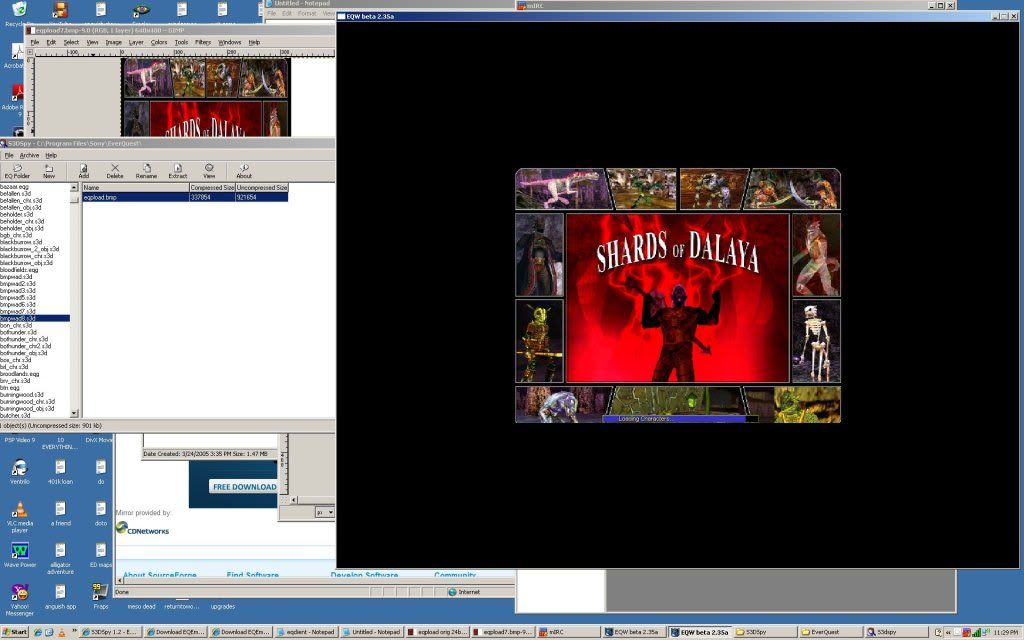Open the 'doto' desktop file
This screenshot has width=1024, height=640.
pos(101,513)
